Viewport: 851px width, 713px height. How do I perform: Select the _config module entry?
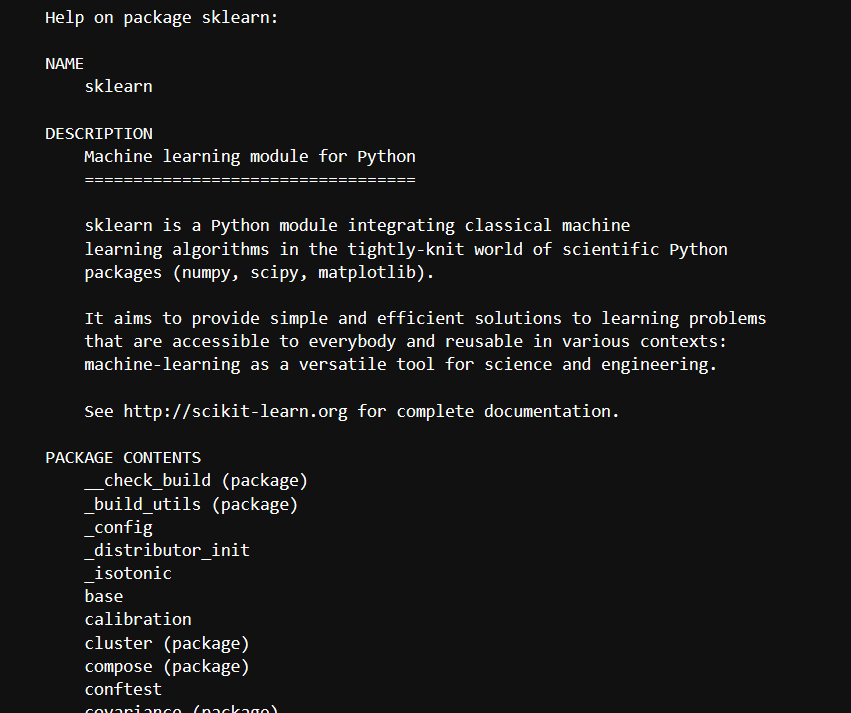[119, 528]
